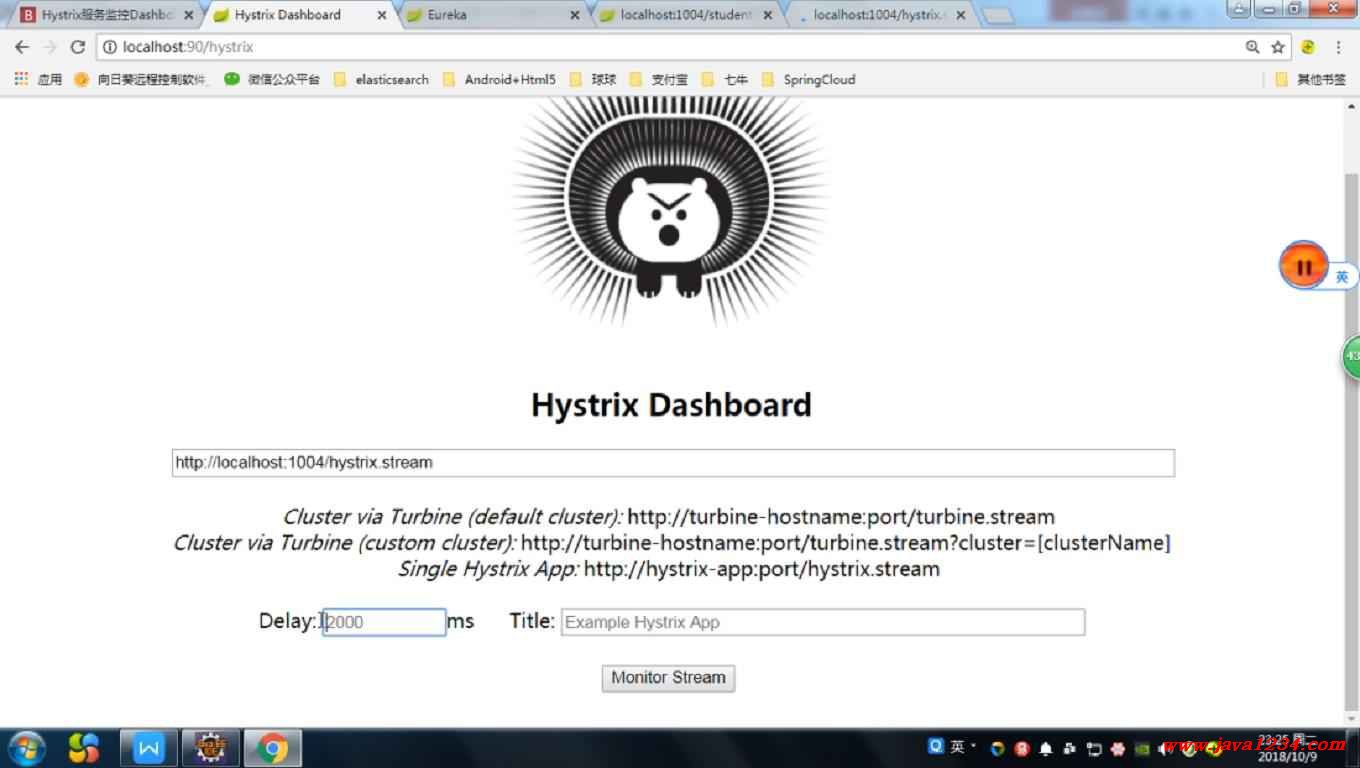Click the Chrome icon in taskbar

pyautogui.click(x=271, y=748)
